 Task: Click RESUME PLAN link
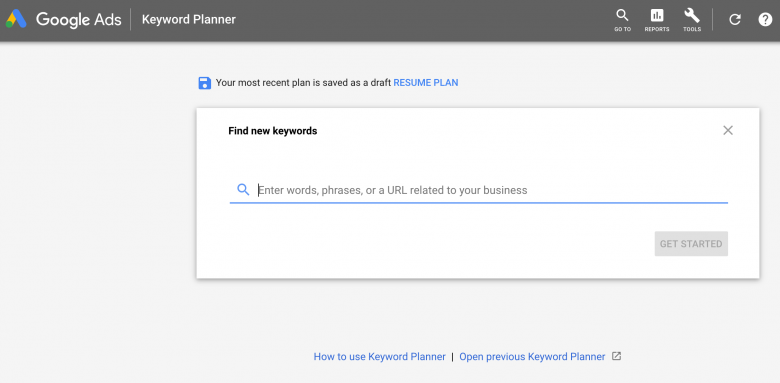click(426, 83)
